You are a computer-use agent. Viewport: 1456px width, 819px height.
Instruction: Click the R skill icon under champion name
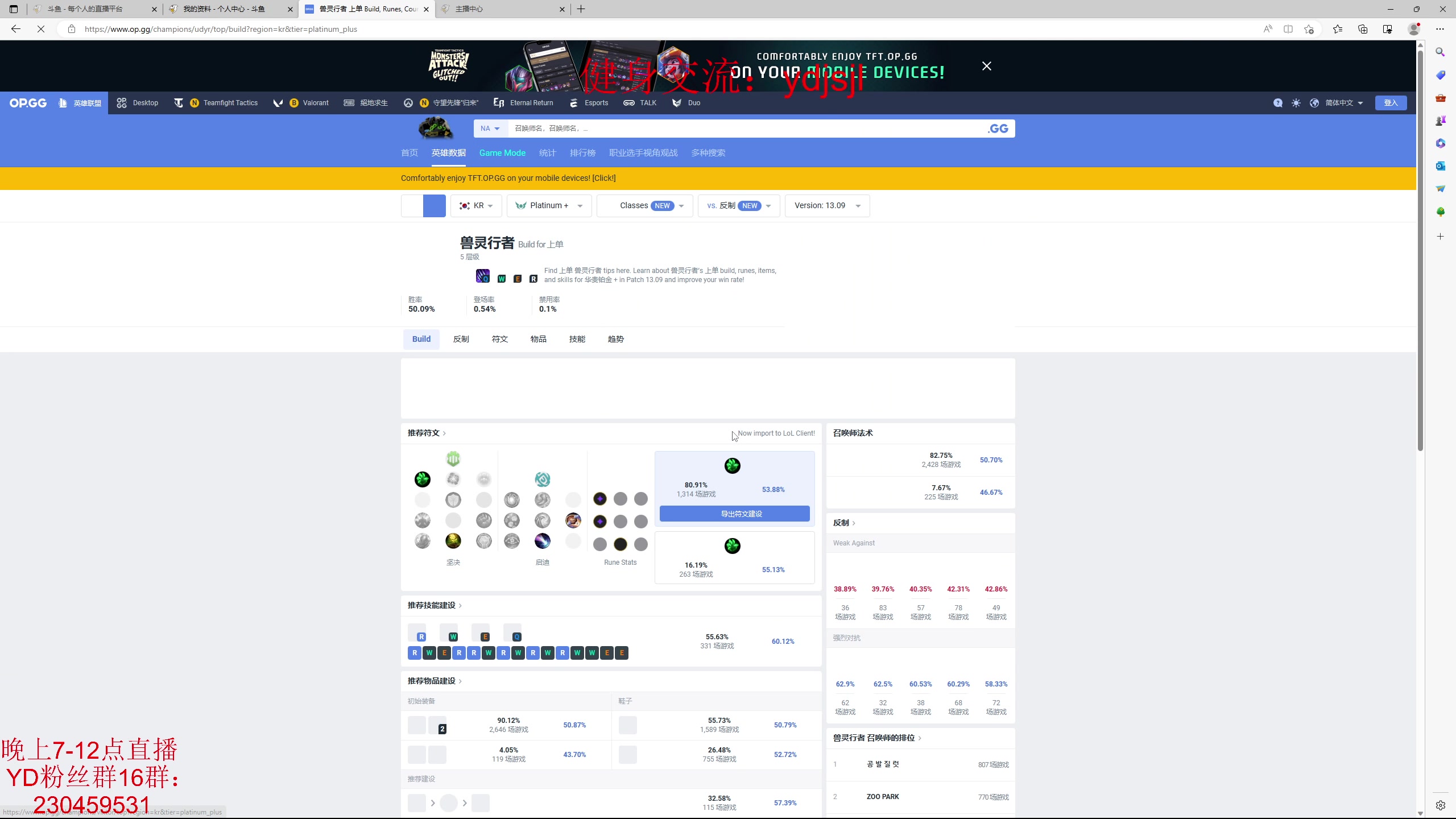coord(533,279)
